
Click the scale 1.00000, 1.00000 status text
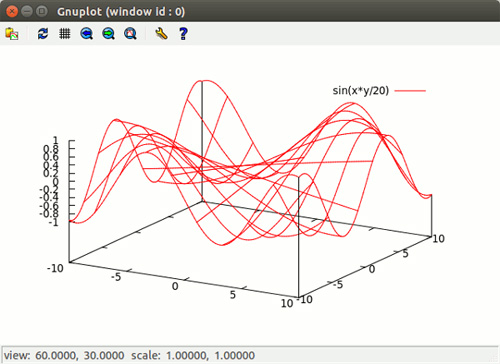tap(193, 355)
